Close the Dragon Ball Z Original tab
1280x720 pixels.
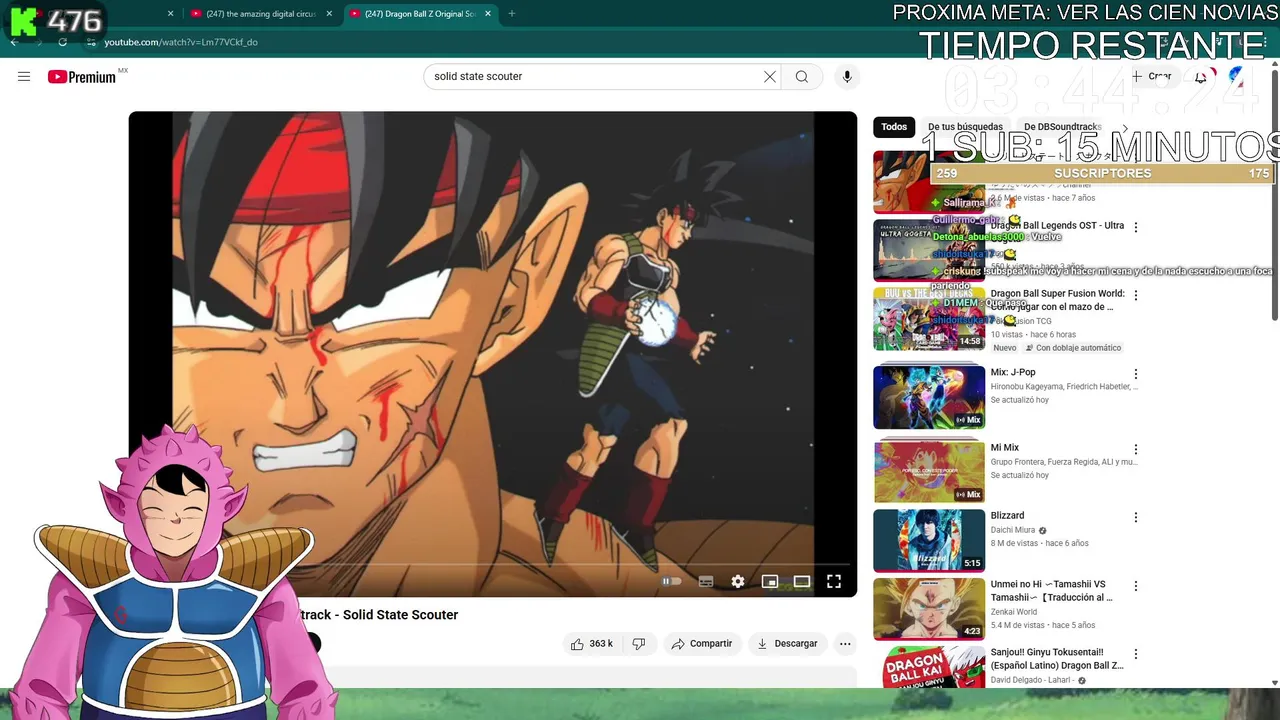point(488,14)
